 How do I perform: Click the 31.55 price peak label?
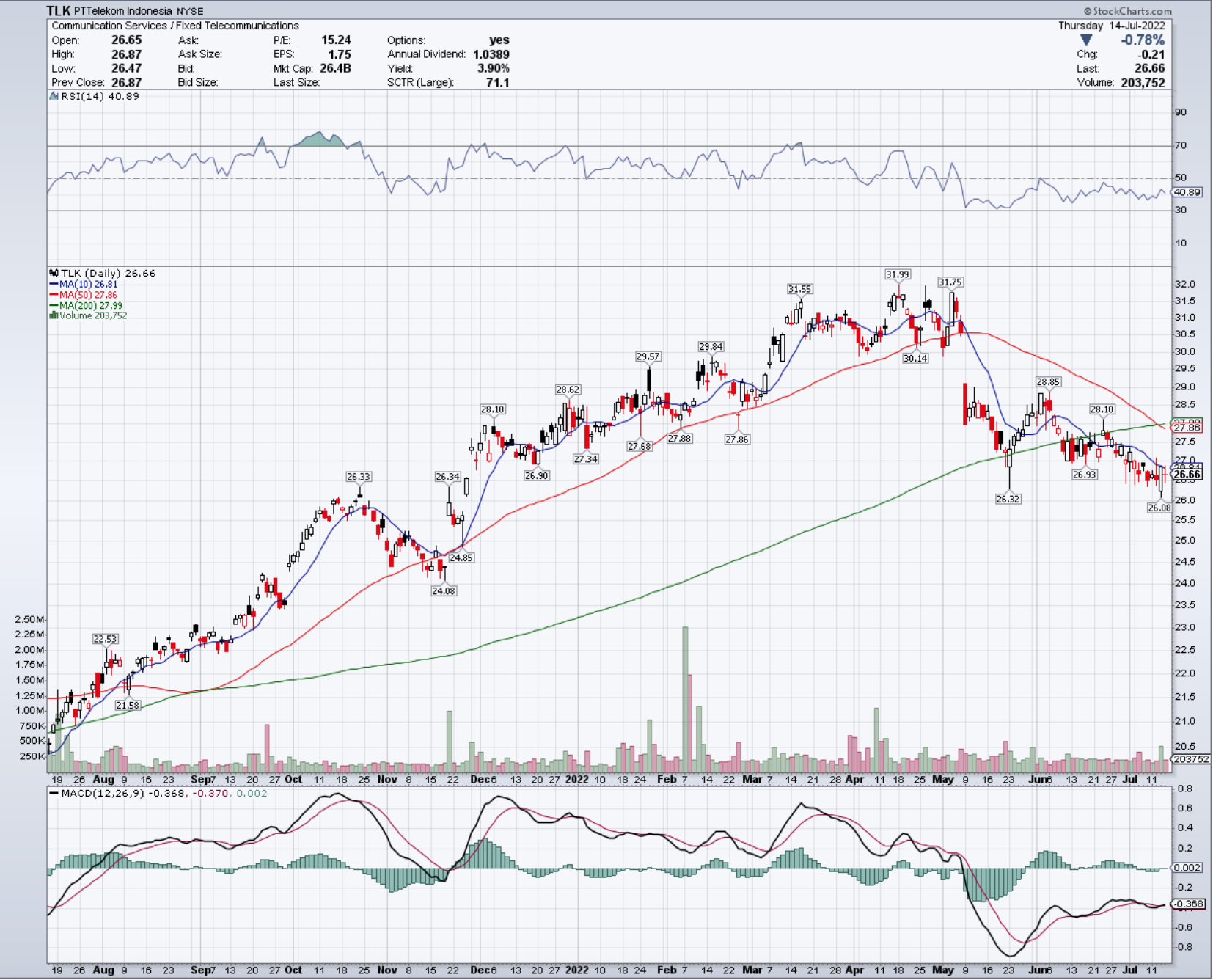[x=799, y=289]
